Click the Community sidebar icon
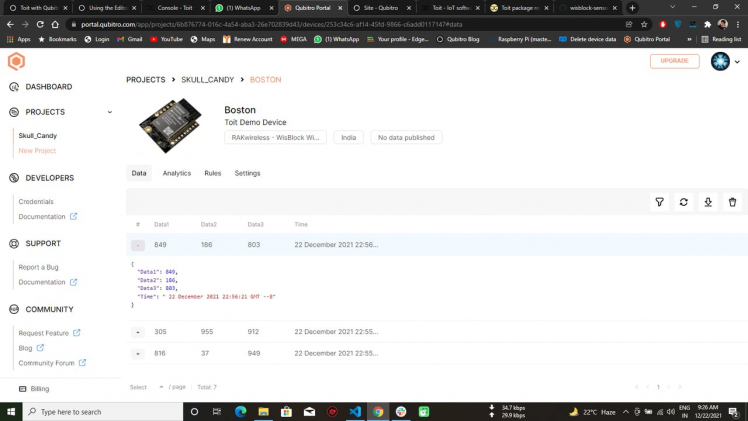748x421 pixels. pyautogui.click(x=14, y=309)
